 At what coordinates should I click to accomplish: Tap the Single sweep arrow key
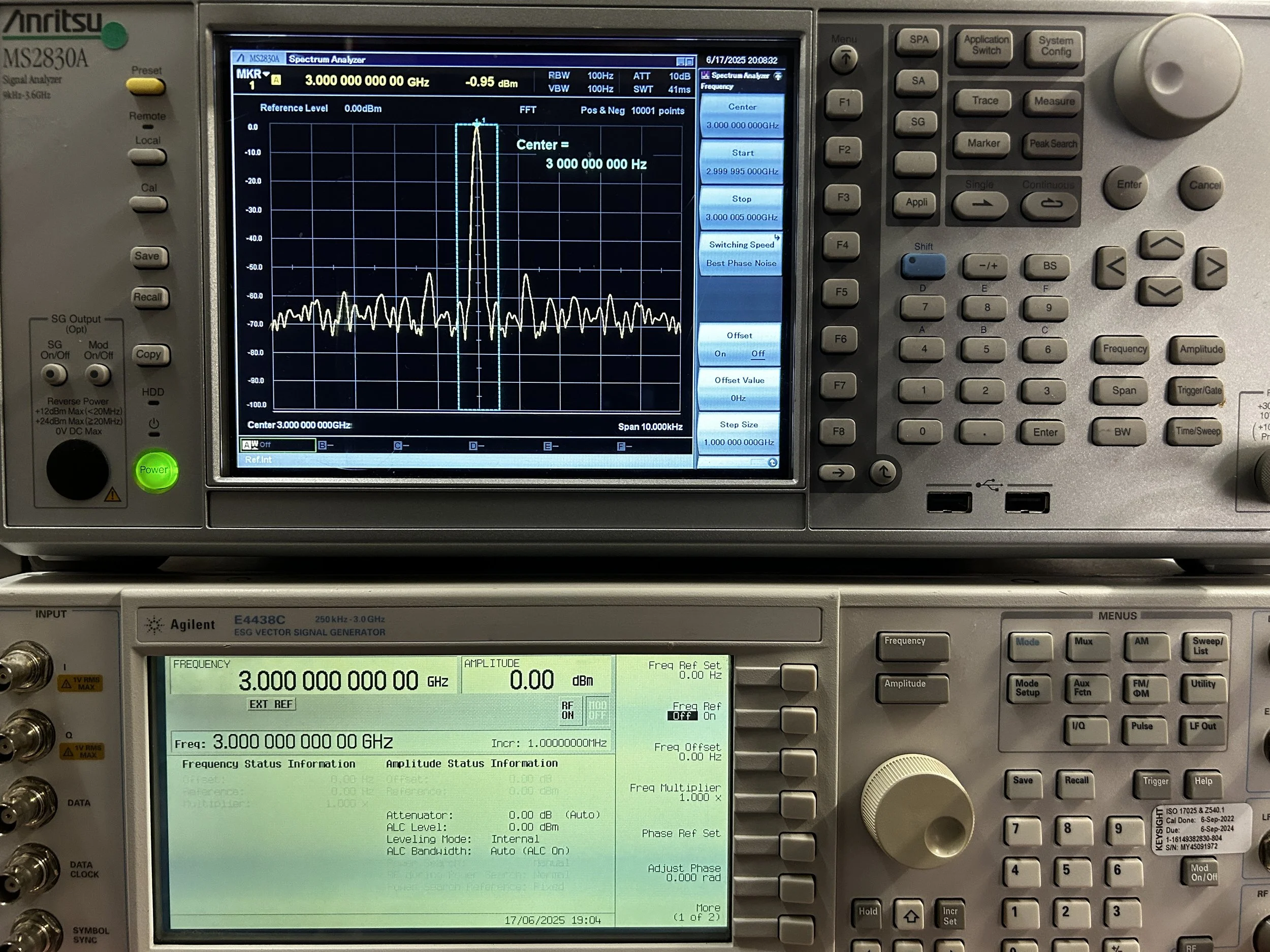[980, 204]
